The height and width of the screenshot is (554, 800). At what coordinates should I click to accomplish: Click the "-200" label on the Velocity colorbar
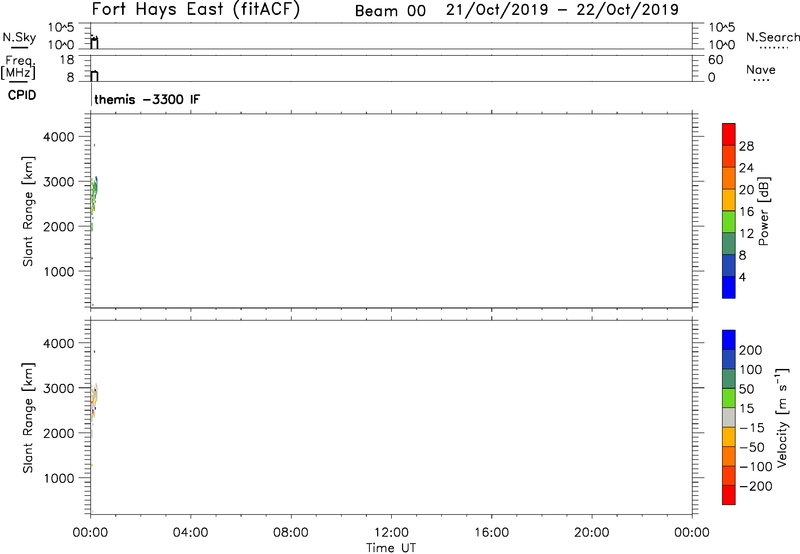[x=756, y=486]
